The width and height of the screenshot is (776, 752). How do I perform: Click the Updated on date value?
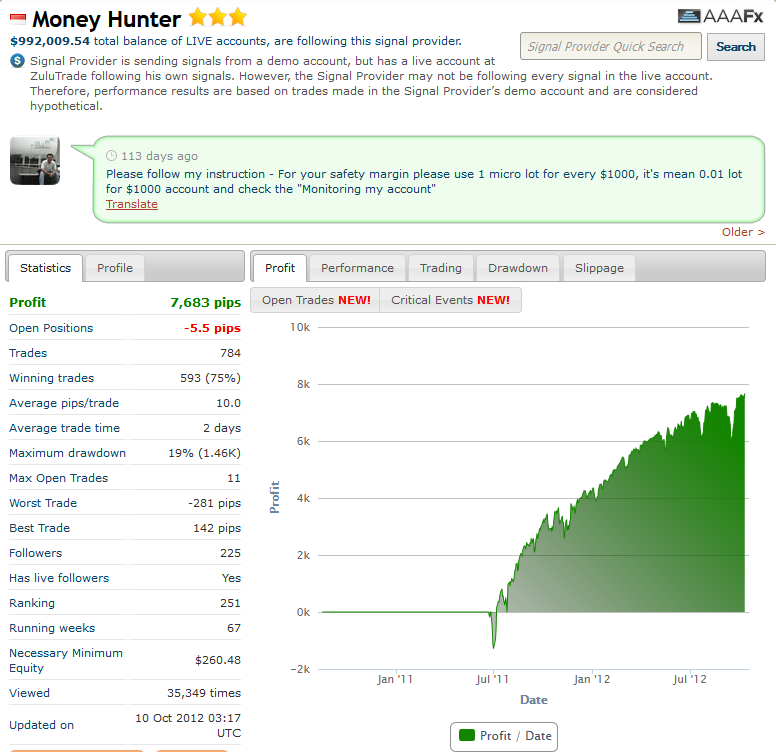click(188, 725)
